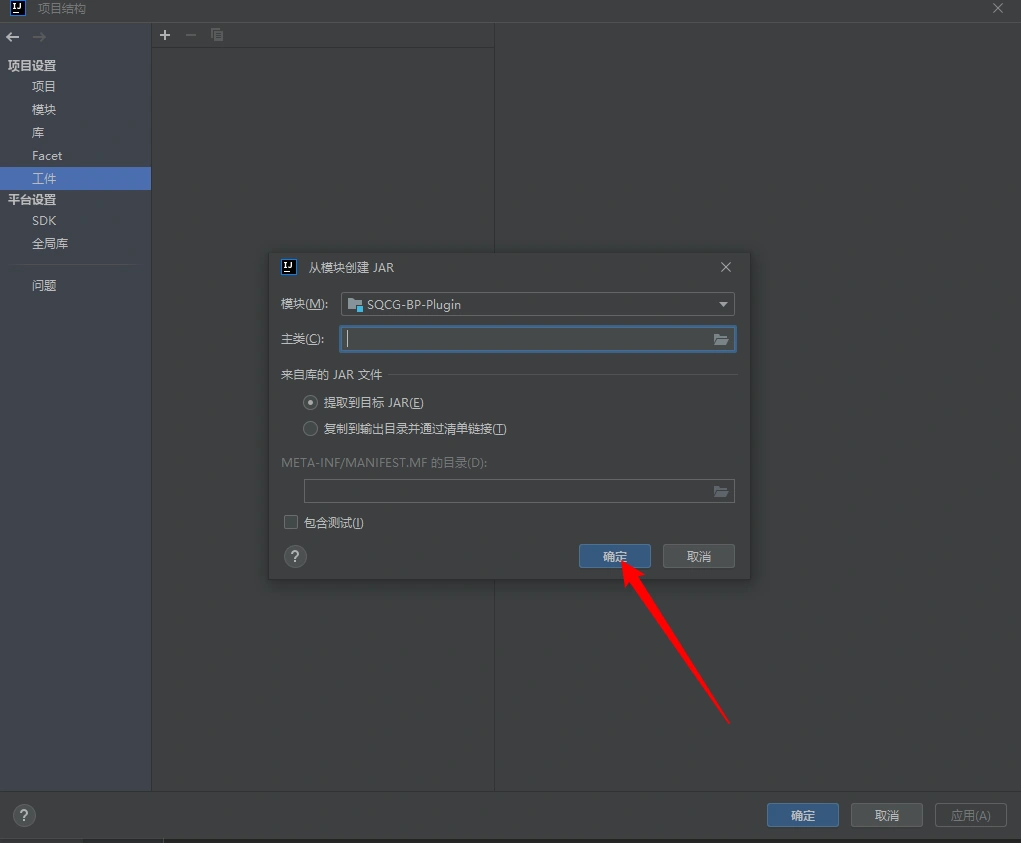Screen dimensions: 1021x843
Task: Select 全局库 in the sidebar
Action: (x=50, y=244)
